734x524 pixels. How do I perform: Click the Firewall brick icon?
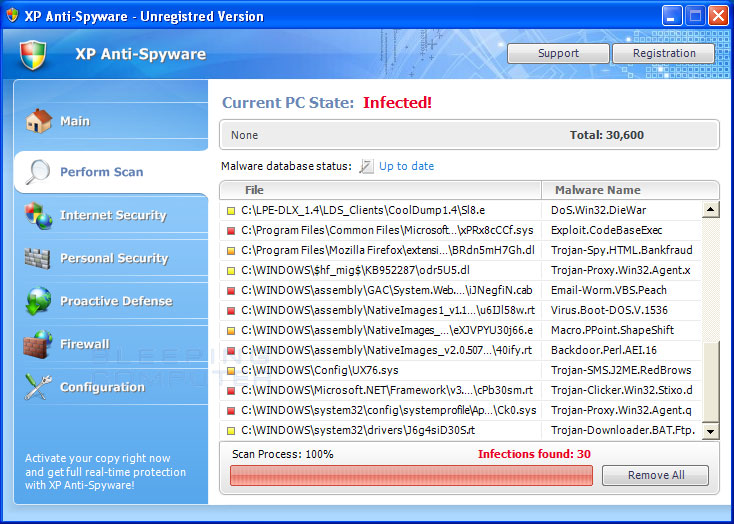click(37, 344)
